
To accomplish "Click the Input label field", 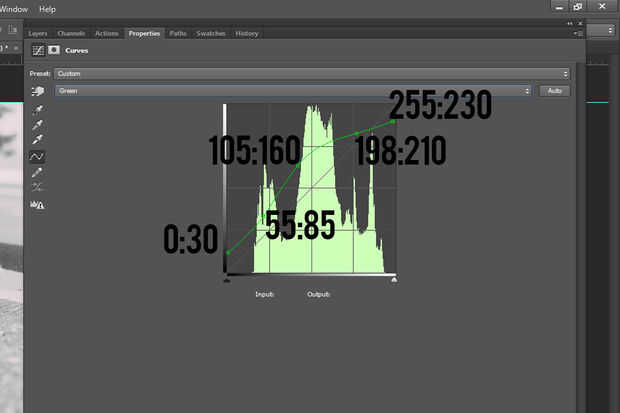I will [265, 294].
